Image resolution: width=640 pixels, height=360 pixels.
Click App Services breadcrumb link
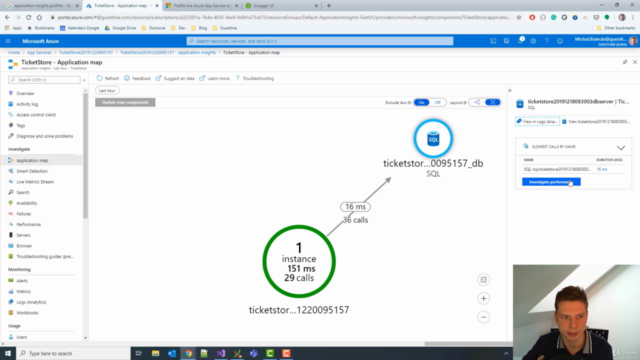(x=39, y=52)
